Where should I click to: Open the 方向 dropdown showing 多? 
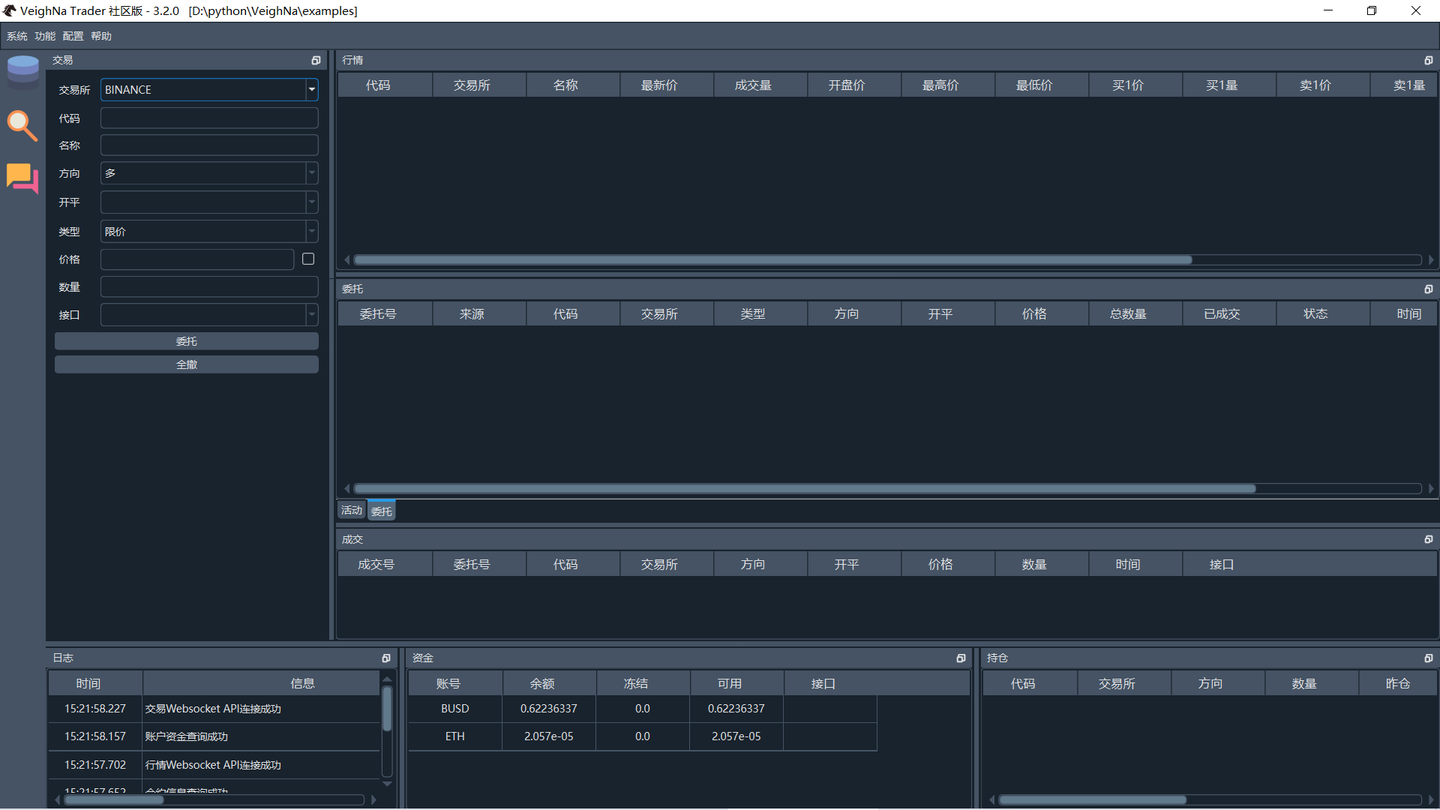tap(209, 173)
